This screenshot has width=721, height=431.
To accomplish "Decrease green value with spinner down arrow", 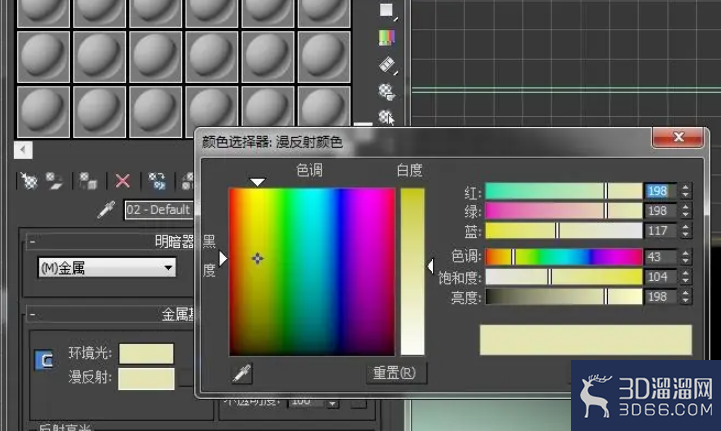I will click(686, 215).
